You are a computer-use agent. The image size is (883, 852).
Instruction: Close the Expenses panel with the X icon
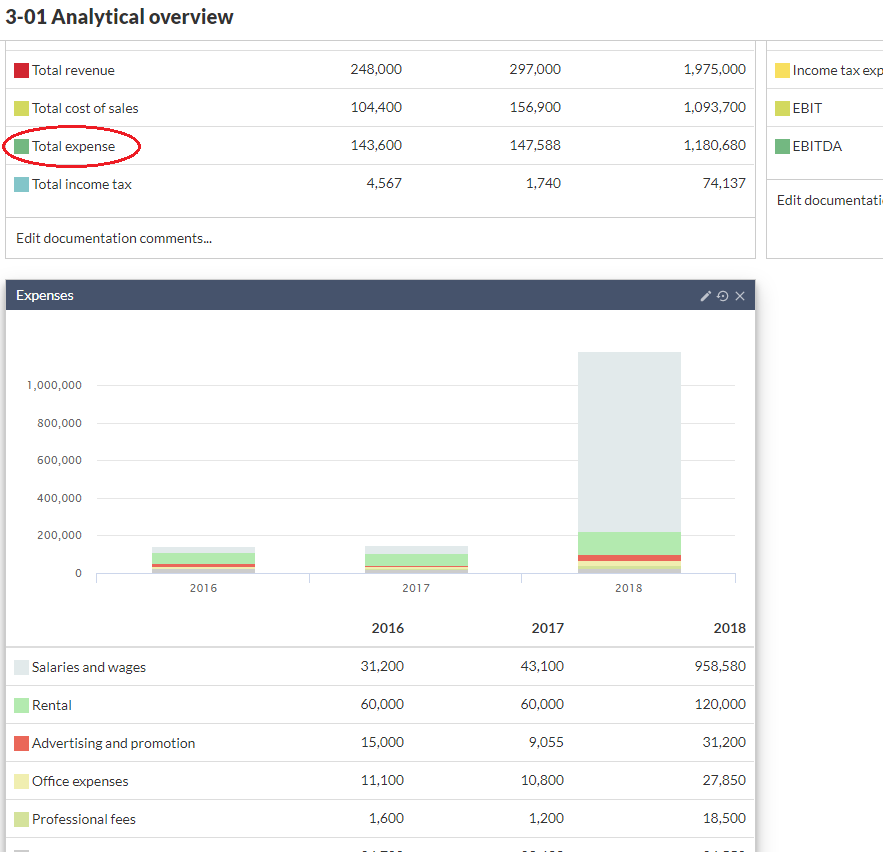tap(740, 296)
